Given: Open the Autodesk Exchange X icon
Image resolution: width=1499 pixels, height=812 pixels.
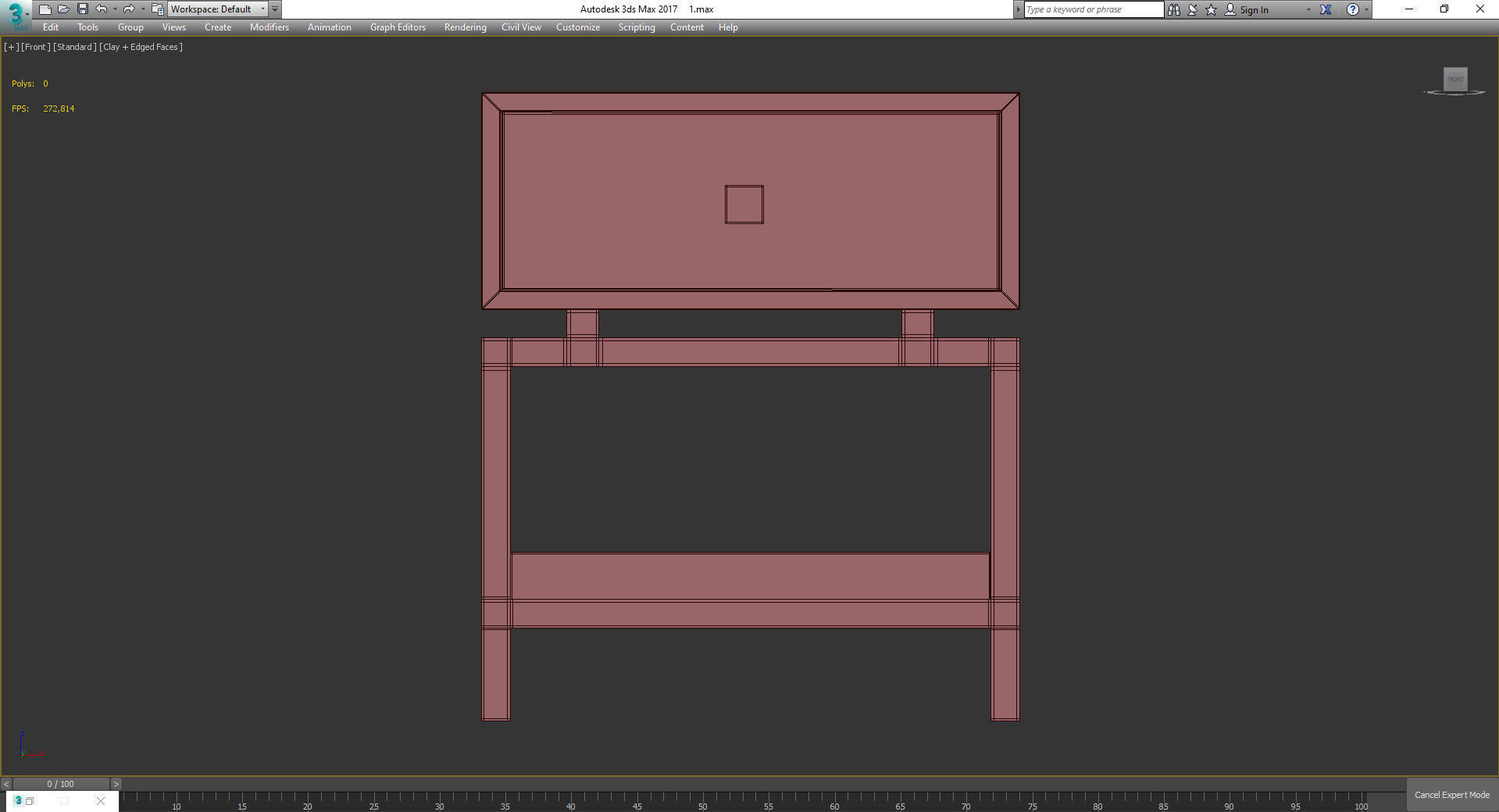Looking at the screenshot, I should tap(1326, 9).
